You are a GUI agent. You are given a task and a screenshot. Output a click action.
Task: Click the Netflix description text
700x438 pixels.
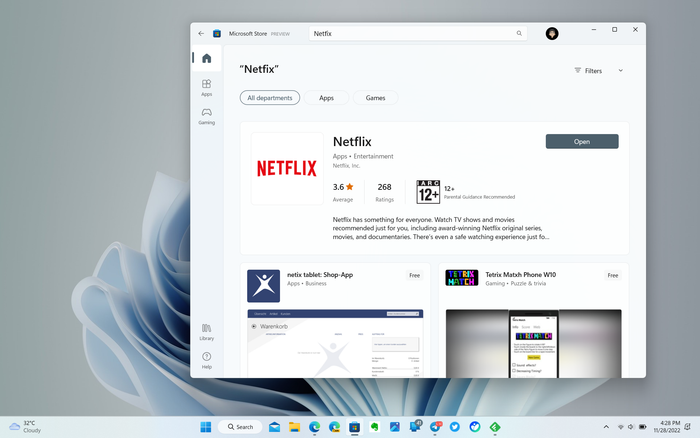tap(441, 228)
